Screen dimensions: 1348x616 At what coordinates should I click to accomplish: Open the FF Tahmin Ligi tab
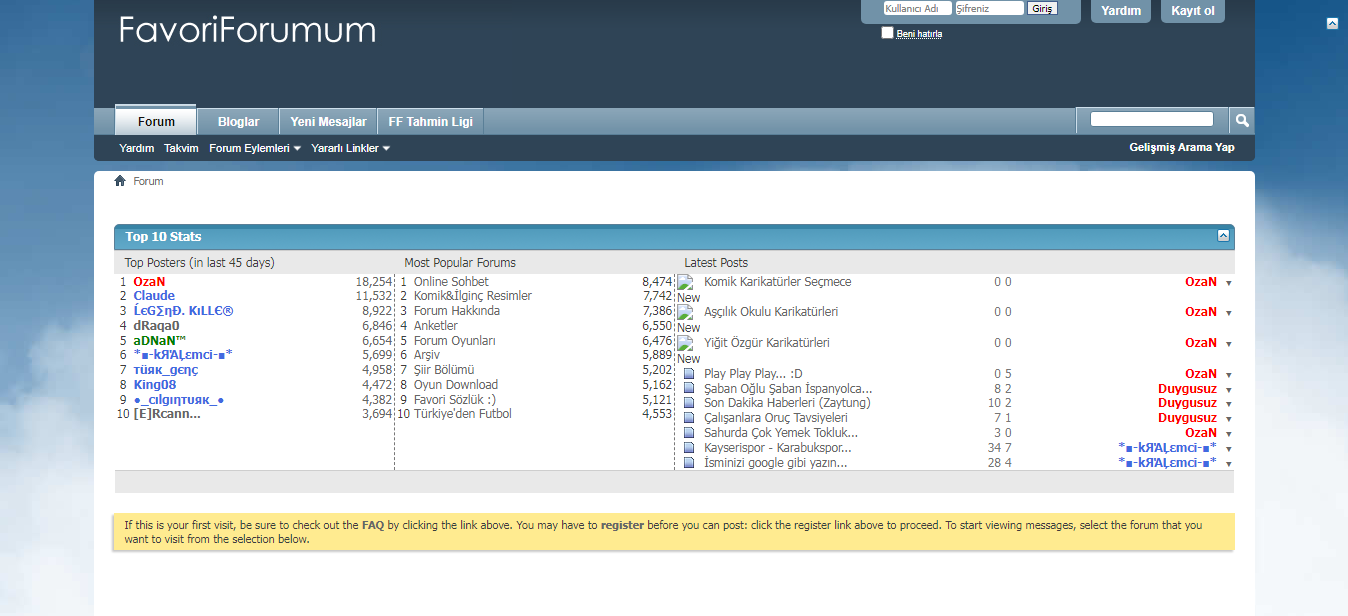[x=430, y=122]
